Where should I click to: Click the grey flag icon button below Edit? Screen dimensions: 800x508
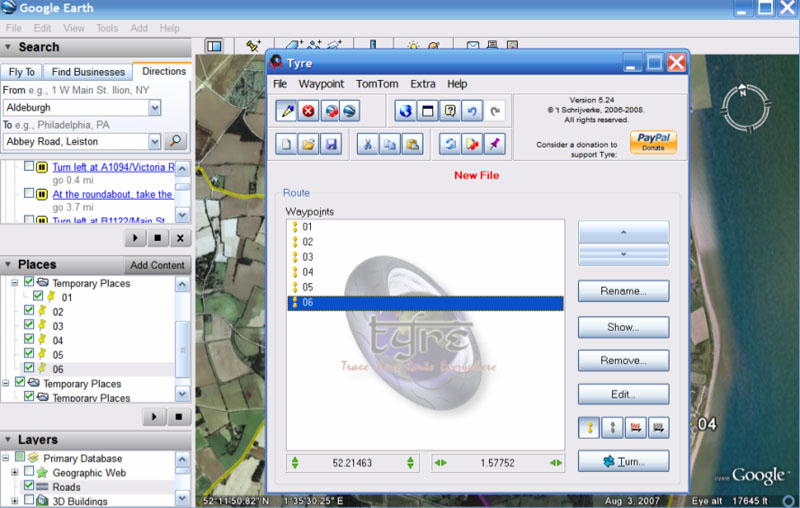click(x=659, y=427)
